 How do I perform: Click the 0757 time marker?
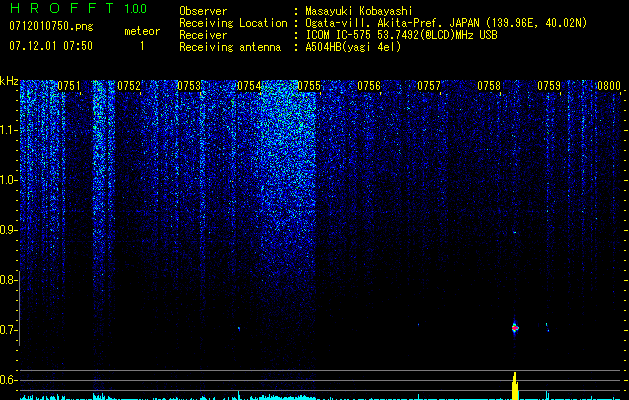(429, 86)
